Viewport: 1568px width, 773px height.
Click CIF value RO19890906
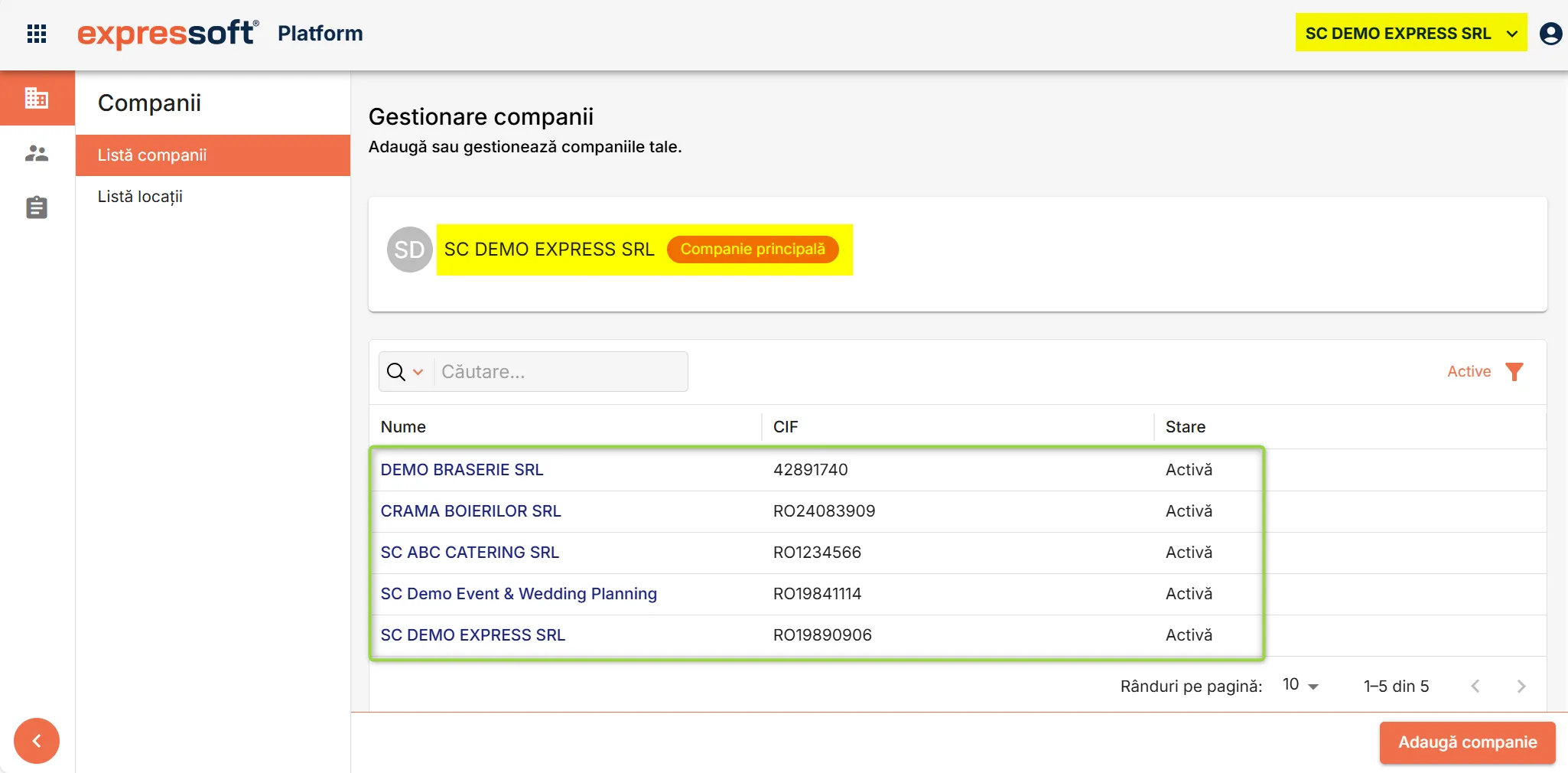[822, 635]
